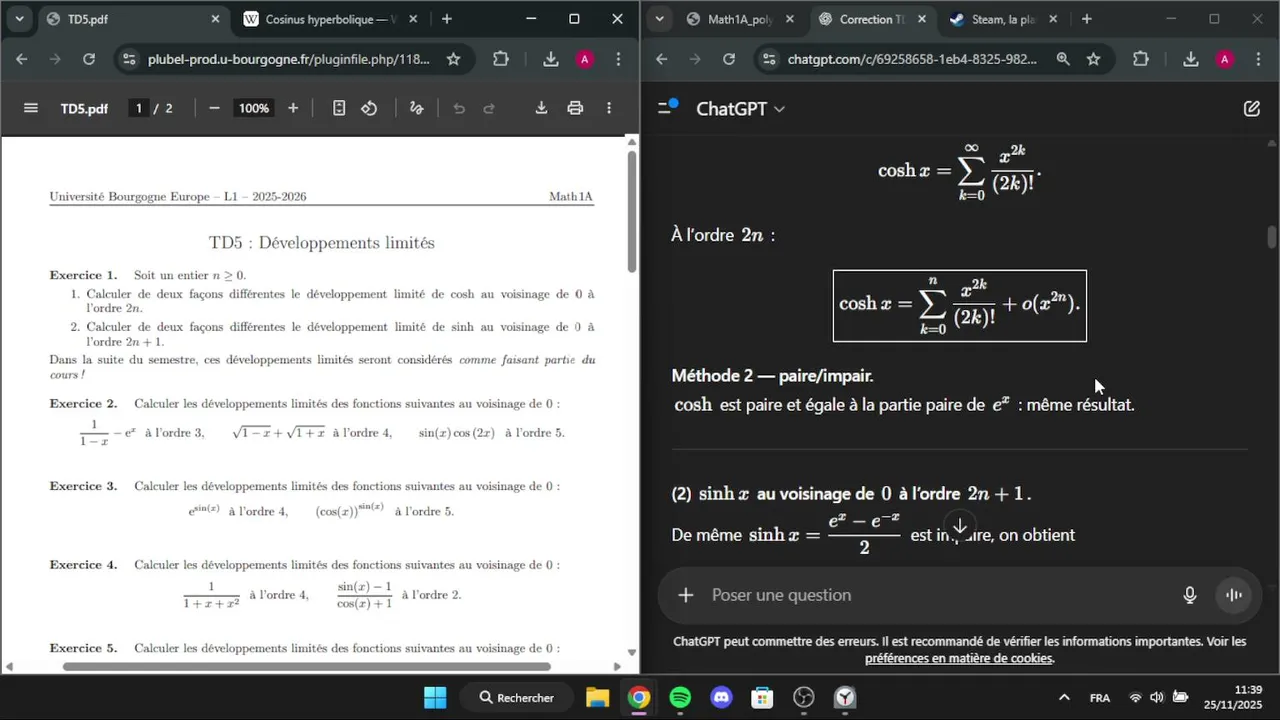This screenshot has width=1280, height=720.
Task: Jump to bottom of ChatGPT conversation arrow
Action: coord(959,526)
